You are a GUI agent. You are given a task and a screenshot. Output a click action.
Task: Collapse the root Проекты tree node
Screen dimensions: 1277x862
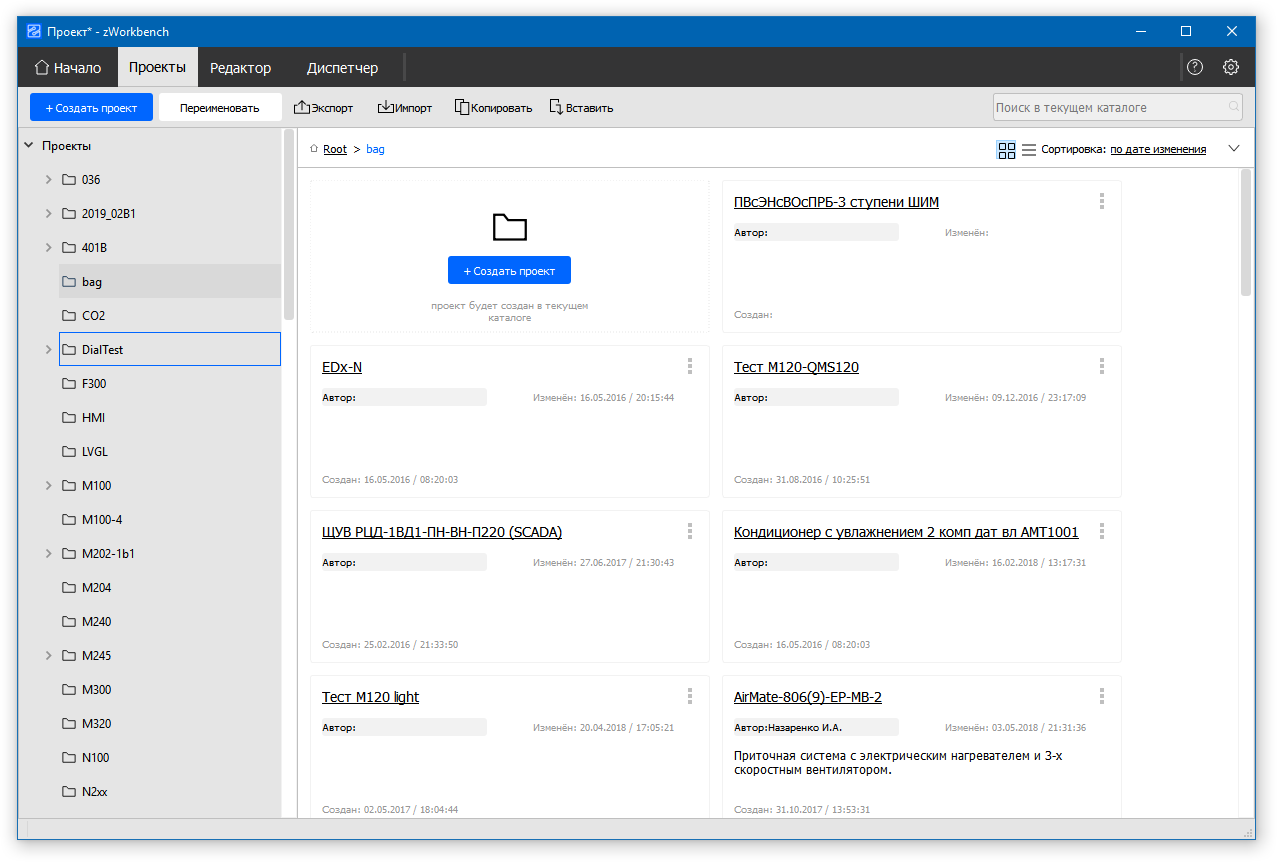pos(28,146)
